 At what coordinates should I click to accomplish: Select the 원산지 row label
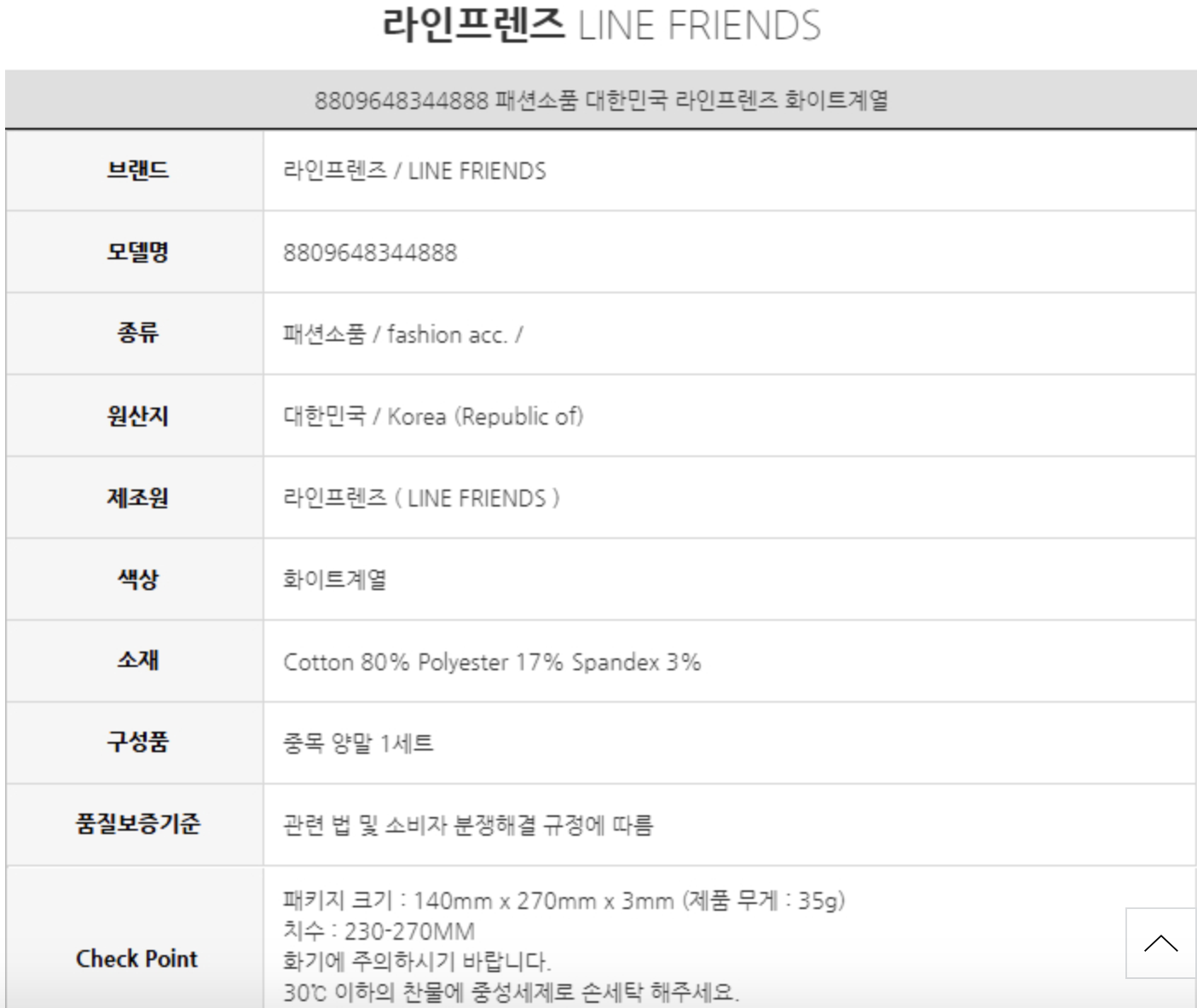pyautogui.click(x=137, y=416)
